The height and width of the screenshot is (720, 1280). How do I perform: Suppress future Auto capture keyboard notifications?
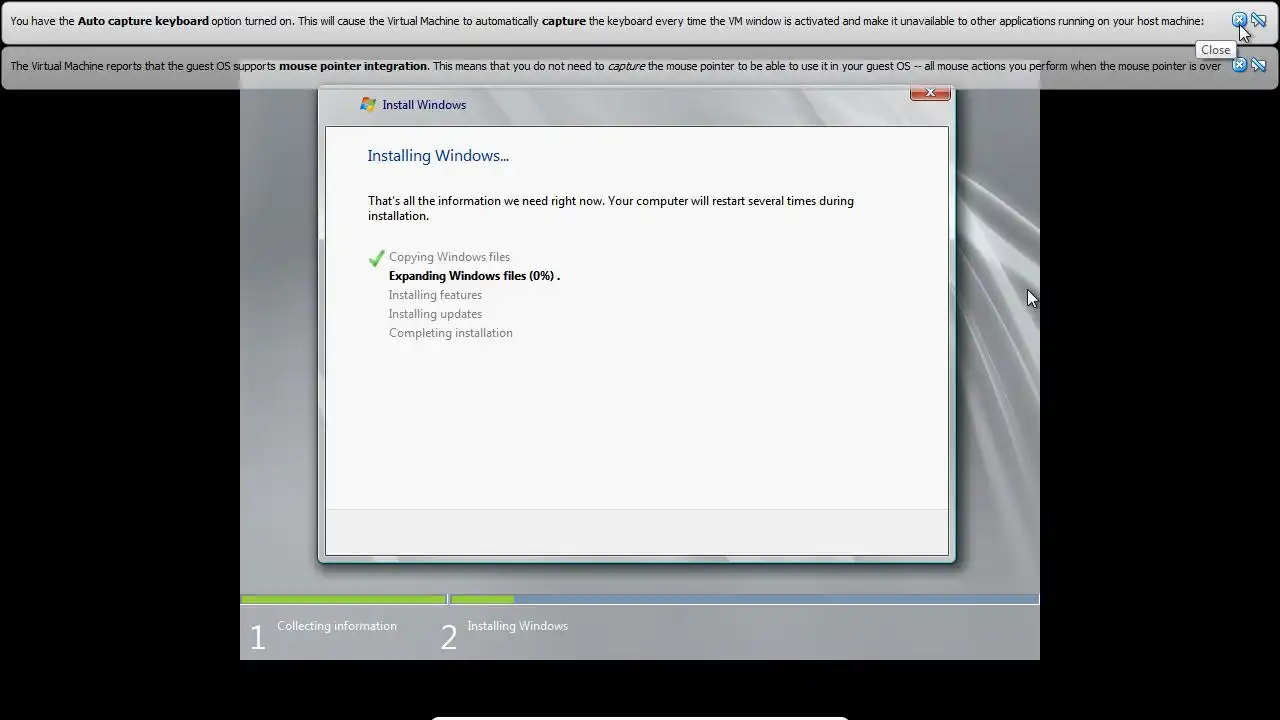1259,20
